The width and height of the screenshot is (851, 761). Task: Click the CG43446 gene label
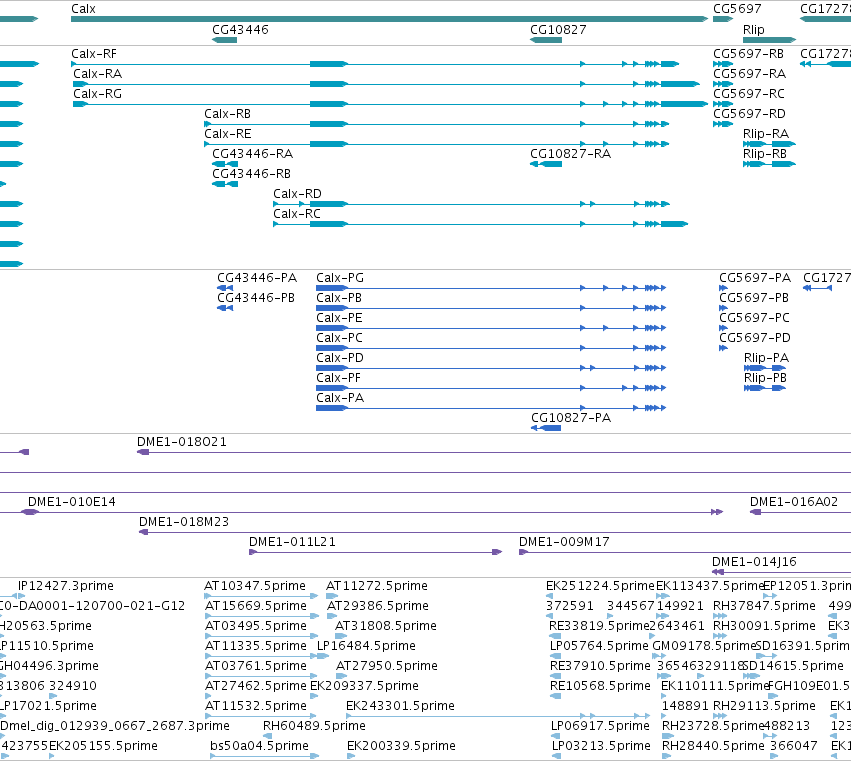coord(240,29)
